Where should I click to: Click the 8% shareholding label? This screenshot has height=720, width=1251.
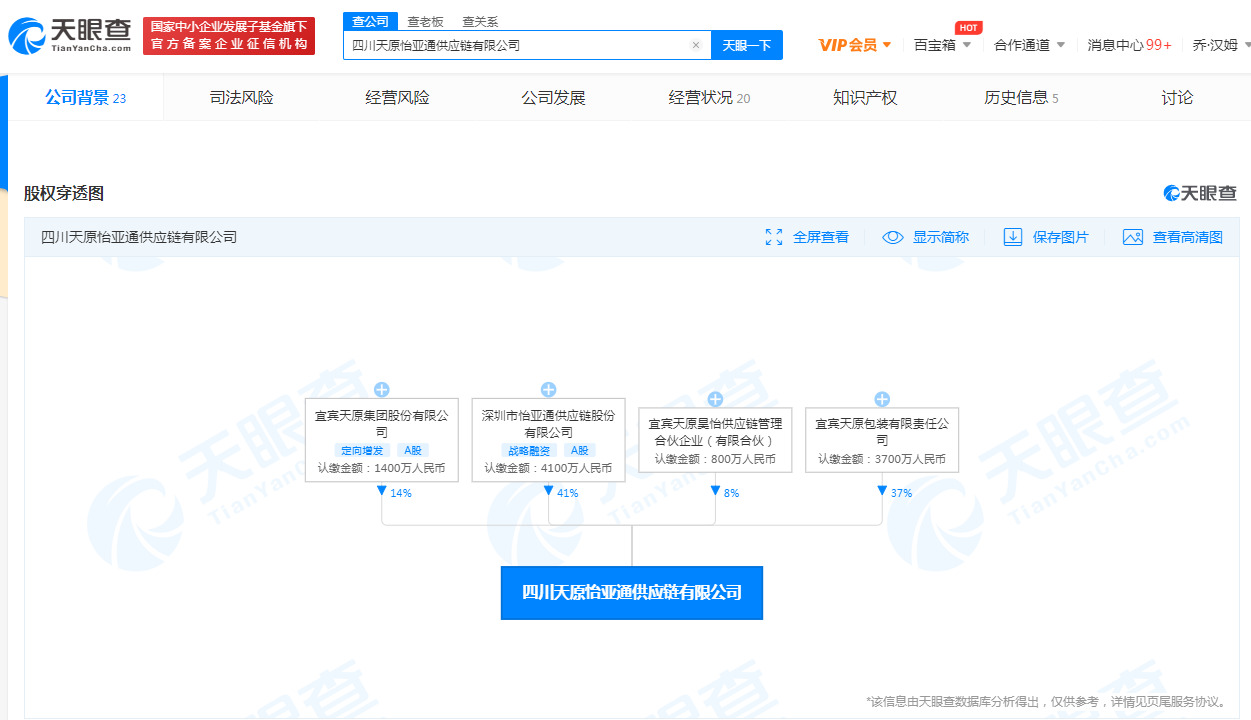coord(731,493)
